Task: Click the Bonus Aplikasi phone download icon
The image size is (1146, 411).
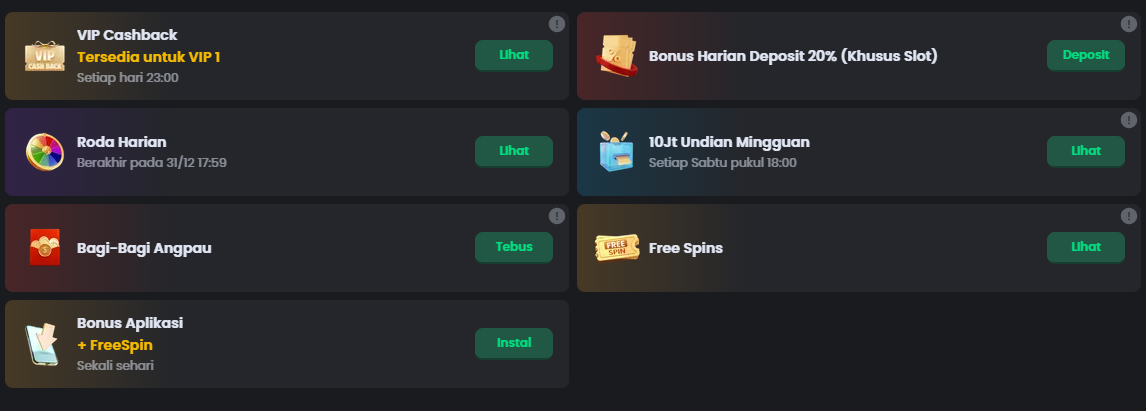Action: pos(42,344)
